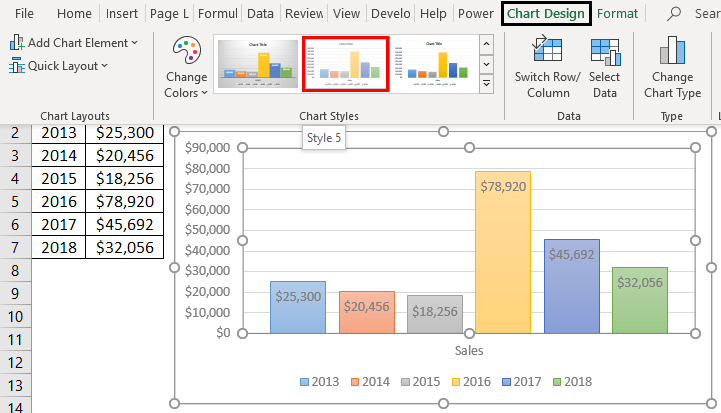
Task: Click the Add Chart Element icon
Action: [18, 43]
